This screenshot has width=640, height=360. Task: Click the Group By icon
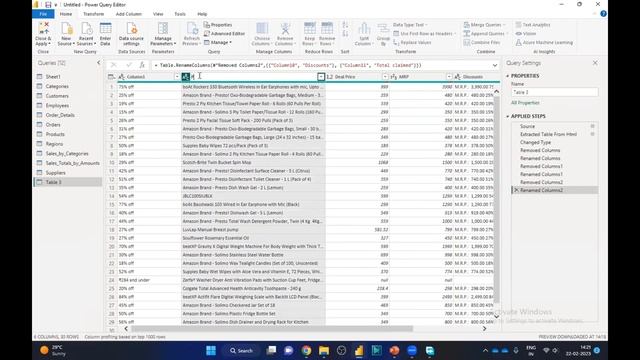tap(383, 29)
